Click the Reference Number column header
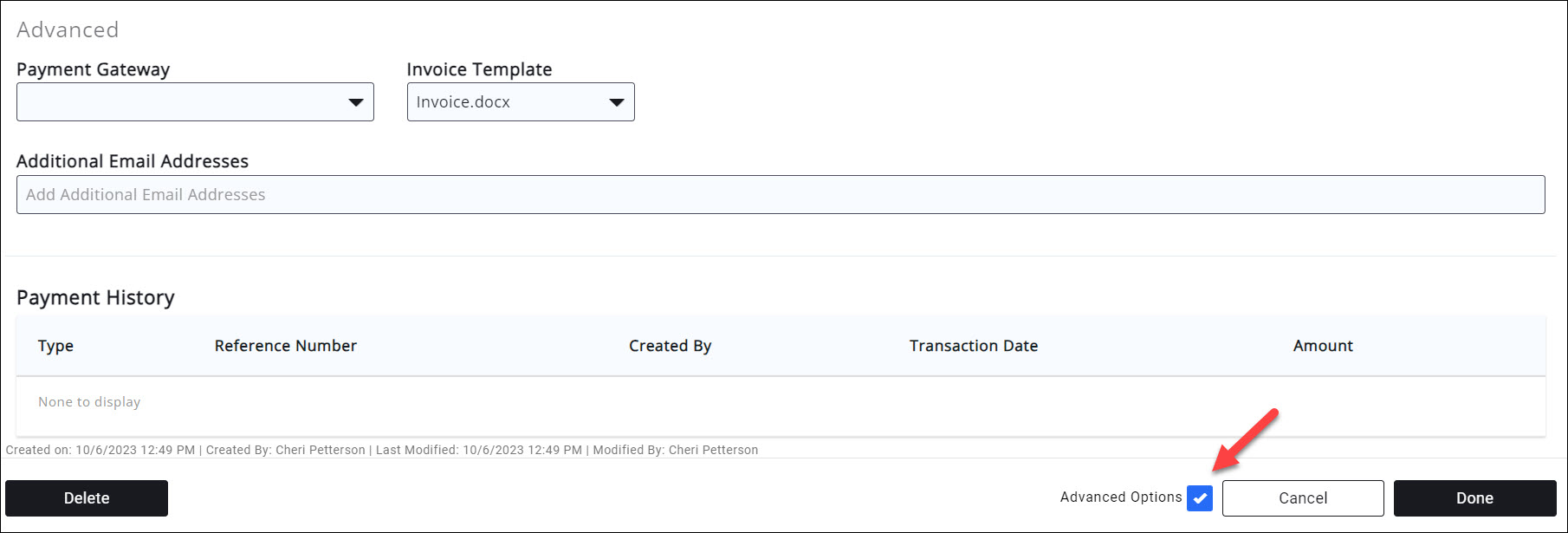The width and height of the screenshot is (1568, 533). tap(285, 346)
